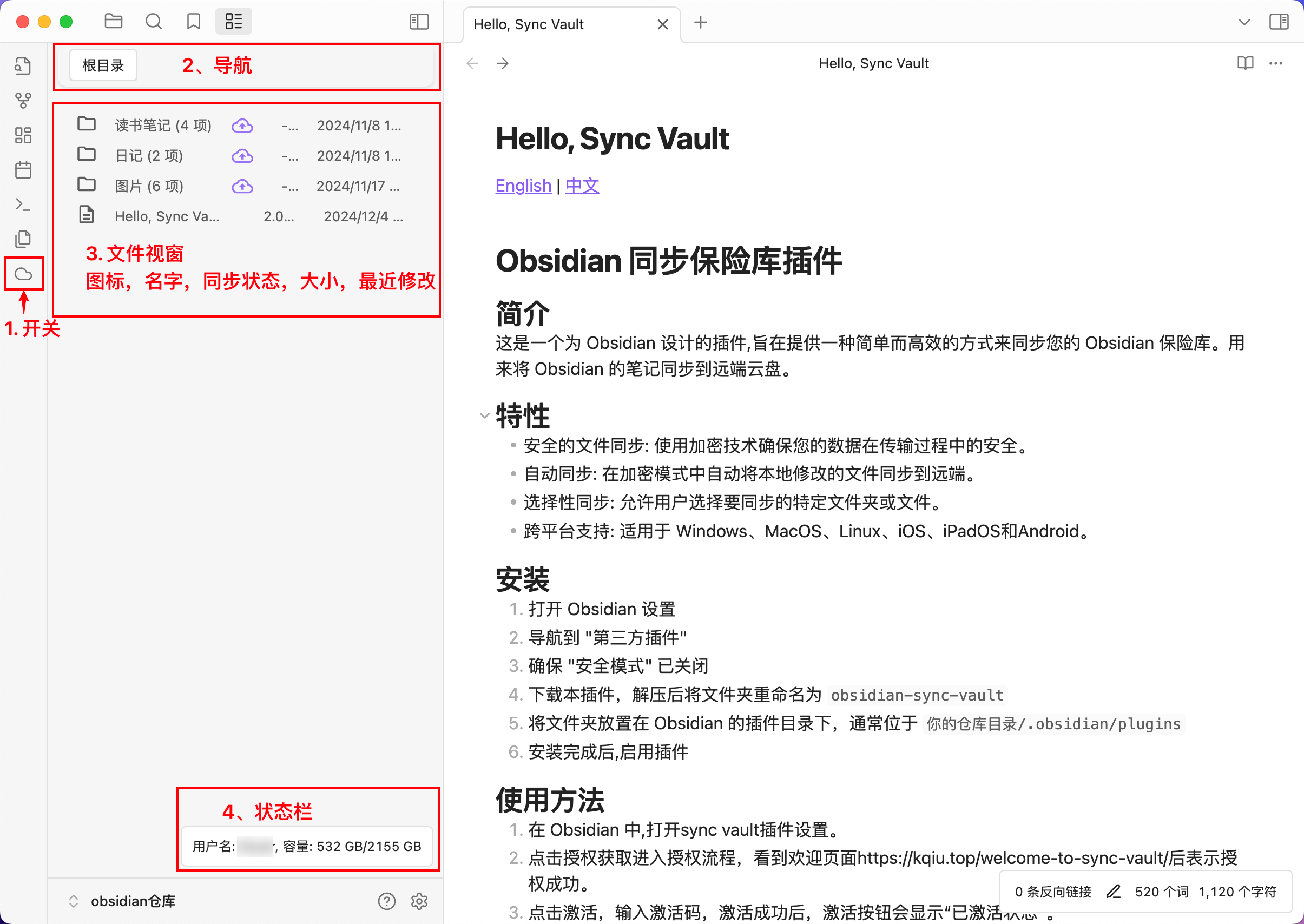The height and width of the screenshot is (924, 1304).
Task: Open graph view ribbon icon
Action: (x=23, y=101)
